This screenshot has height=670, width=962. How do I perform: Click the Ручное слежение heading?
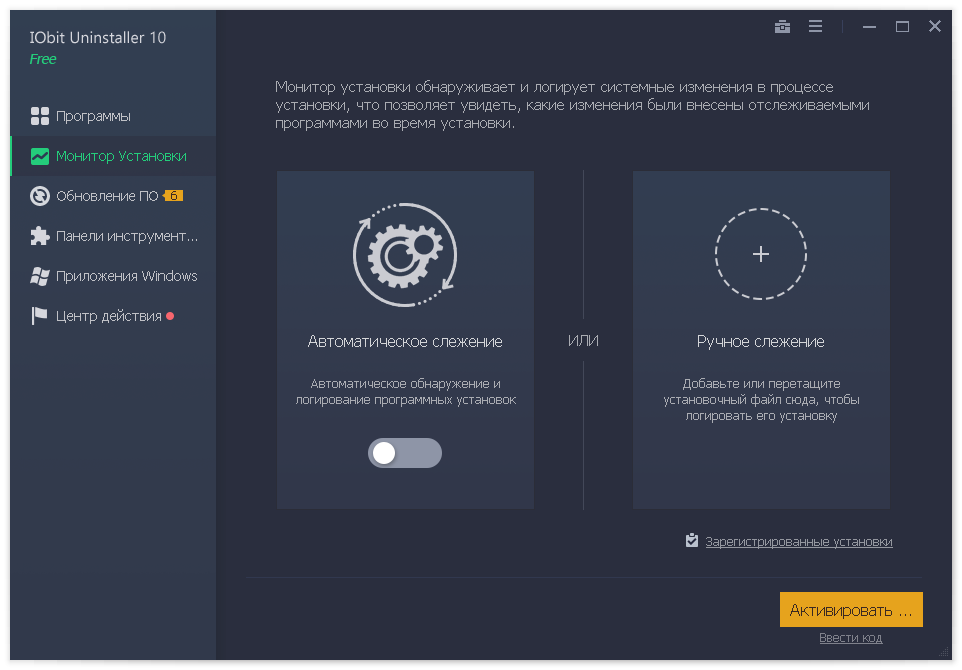pyautogui.click(x=761, y=342)
